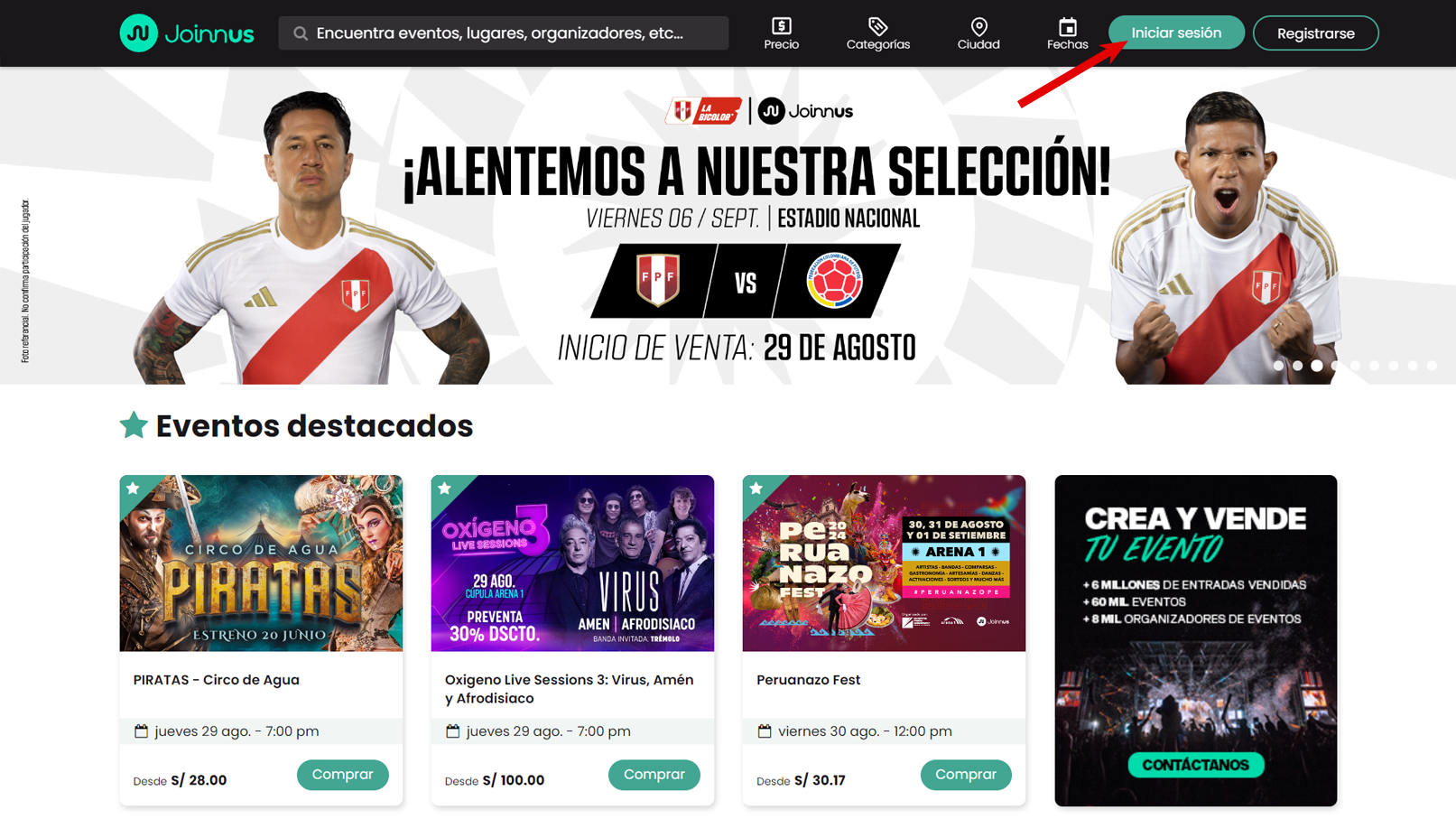Open the Fechas calendar filter
The image size is (1456, 819).
click(1067, 26)
